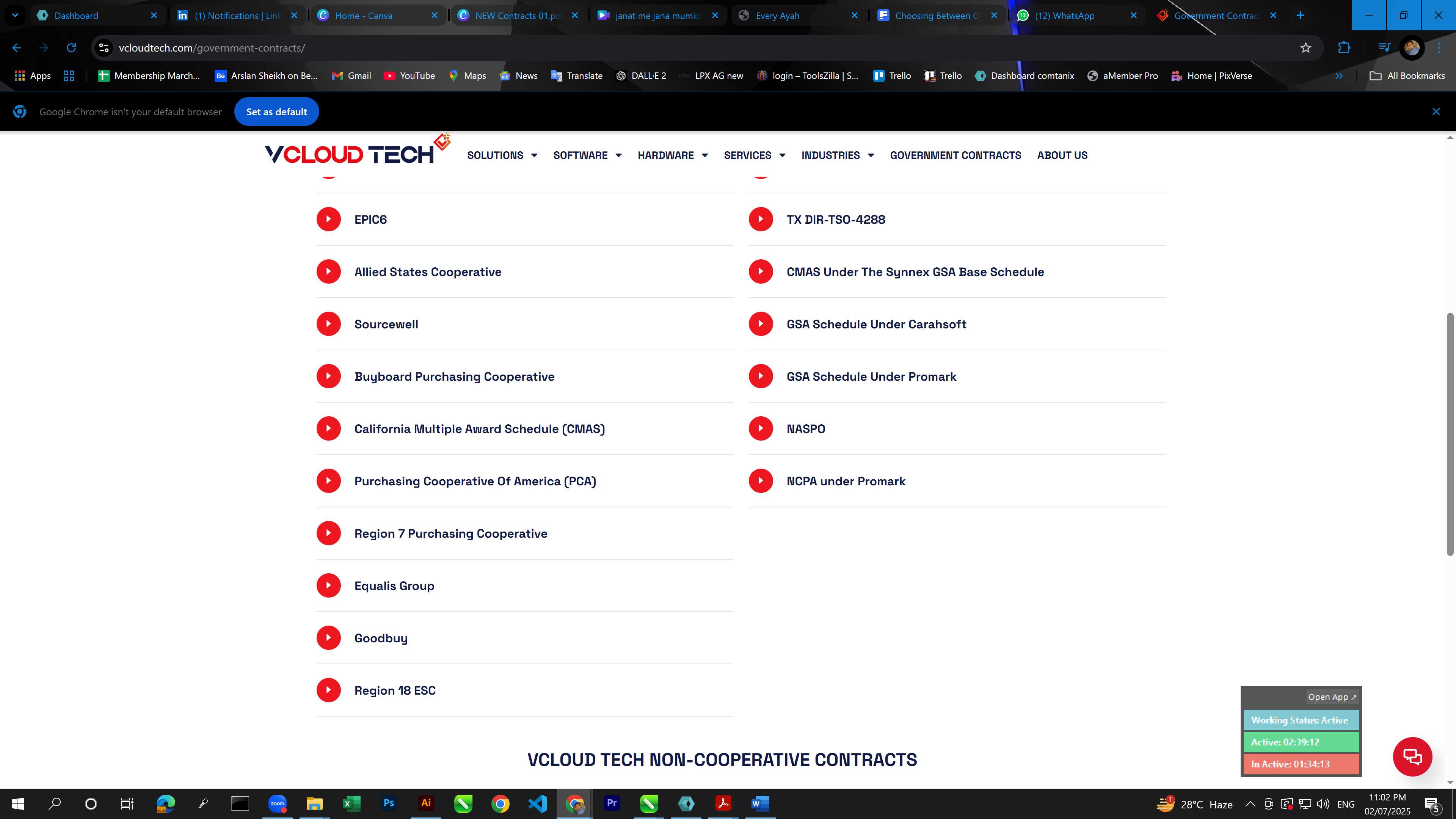This screenshot has width=1456, height=819.
Task: Click GSA Schedule Under Promark arrow icon
Action: click(x=761, y=377)
